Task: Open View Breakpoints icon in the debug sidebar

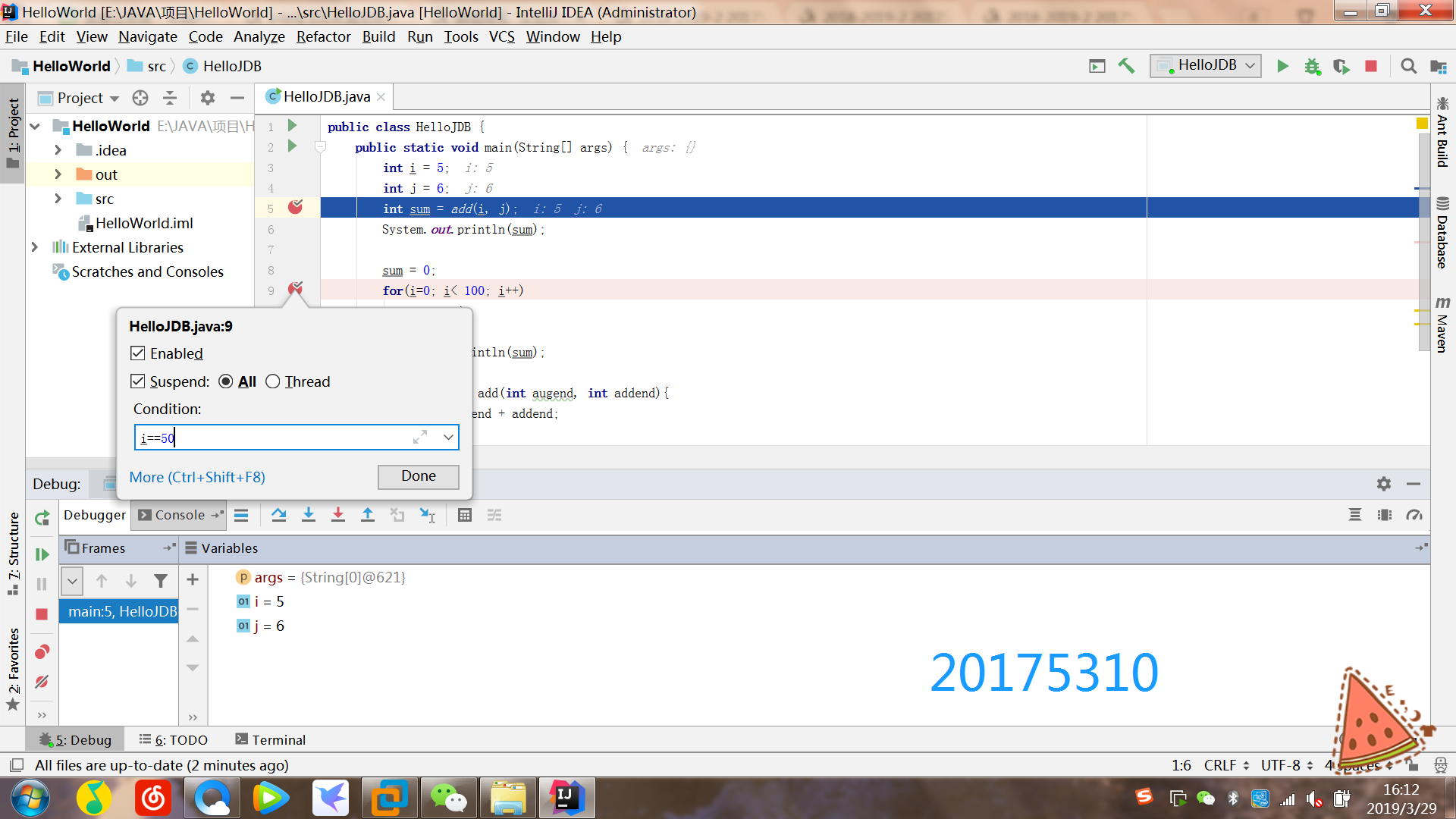Action: (42, 651)
